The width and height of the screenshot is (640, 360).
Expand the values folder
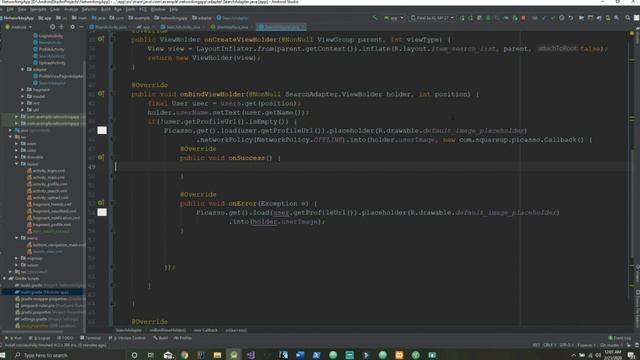(17, 265)
